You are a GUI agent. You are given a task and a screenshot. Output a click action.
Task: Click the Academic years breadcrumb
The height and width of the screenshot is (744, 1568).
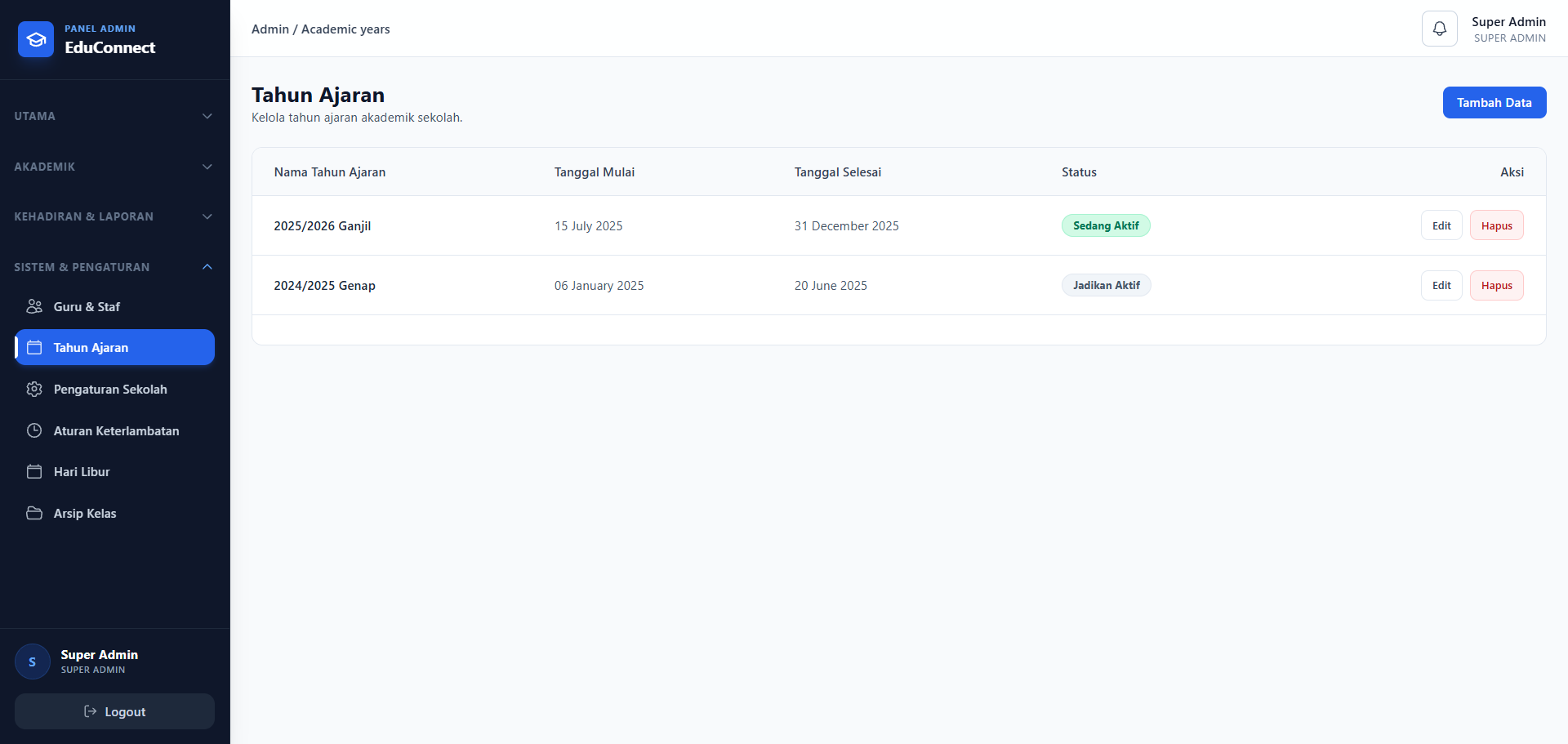[345, 29]
